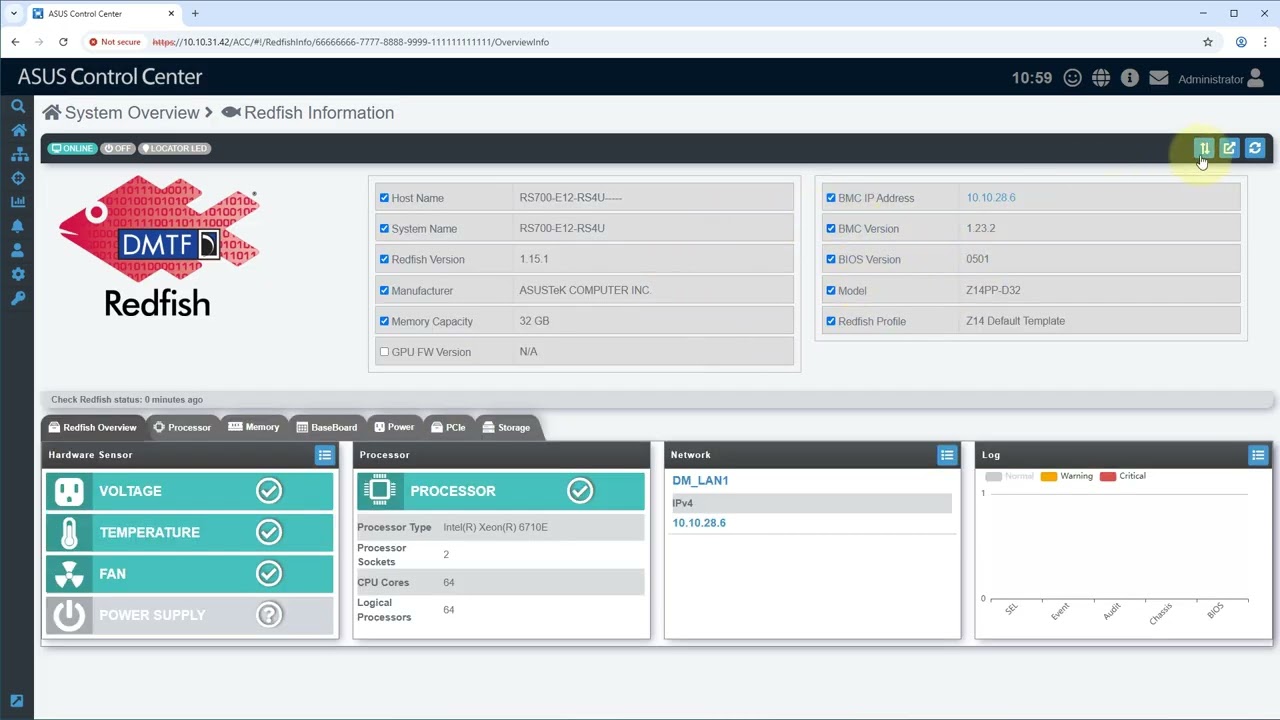
Task: Uncheck the Host Name checkbox
Action: tap(384, 198)
